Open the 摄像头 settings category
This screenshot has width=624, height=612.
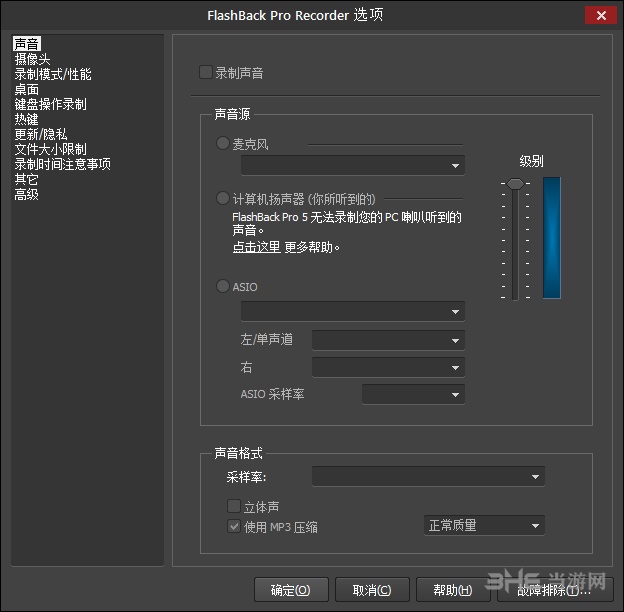pos(32,59)
